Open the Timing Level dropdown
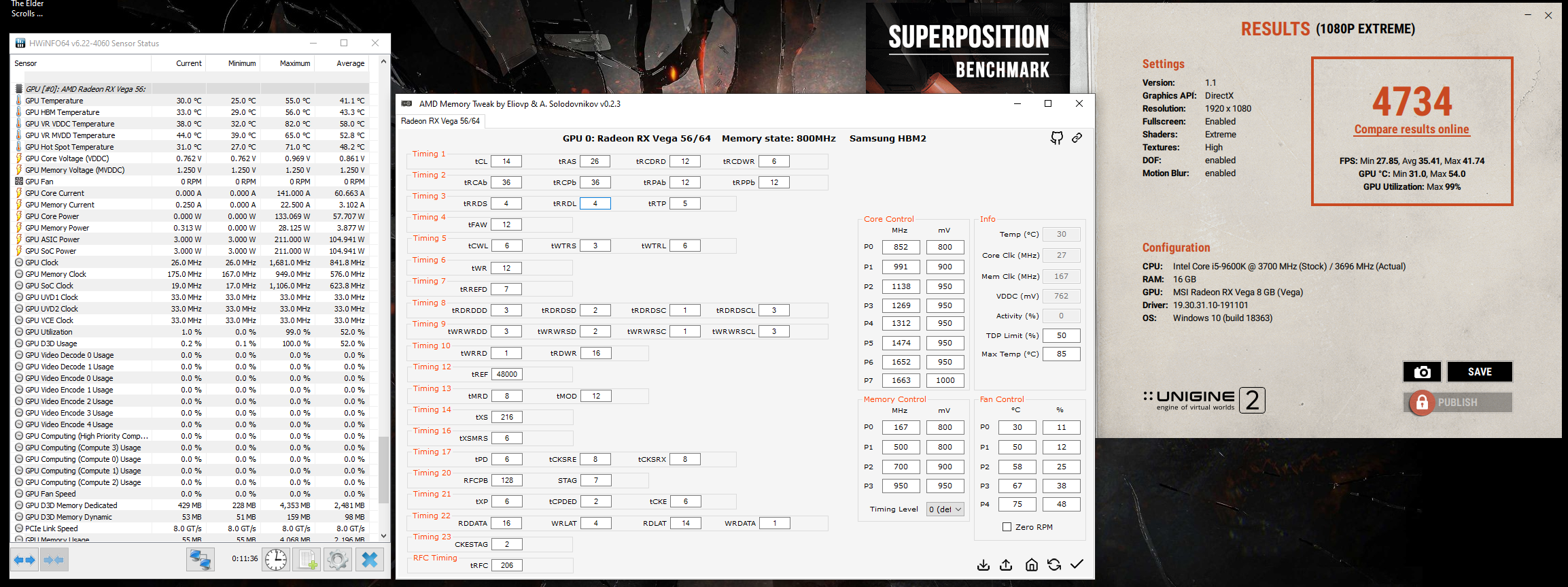 click(x=945, y=509)
